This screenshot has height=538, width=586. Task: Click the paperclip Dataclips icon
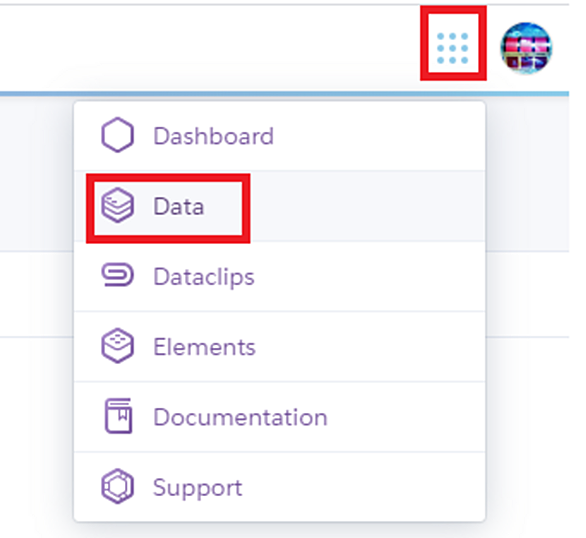[x=117, y=275]
